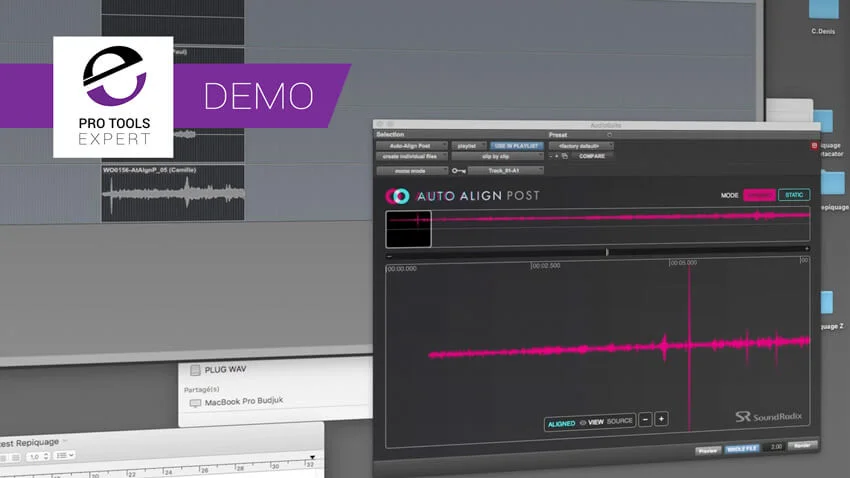Screen dimensions: 850x478
Task: Click the Preset circular menu icon
Action: click(609, 135)
